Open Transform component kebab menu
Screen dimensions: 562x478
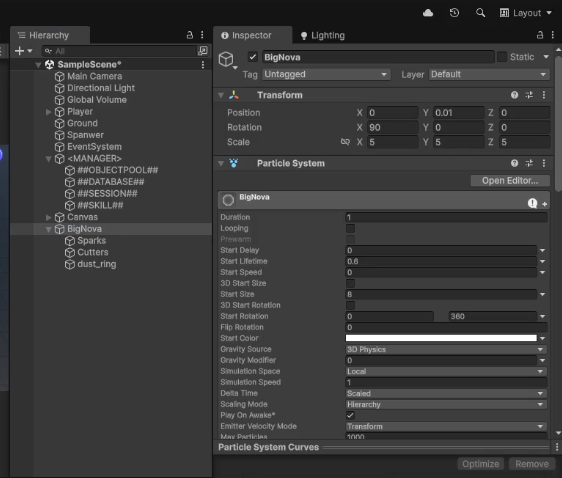tap(544, 95)
